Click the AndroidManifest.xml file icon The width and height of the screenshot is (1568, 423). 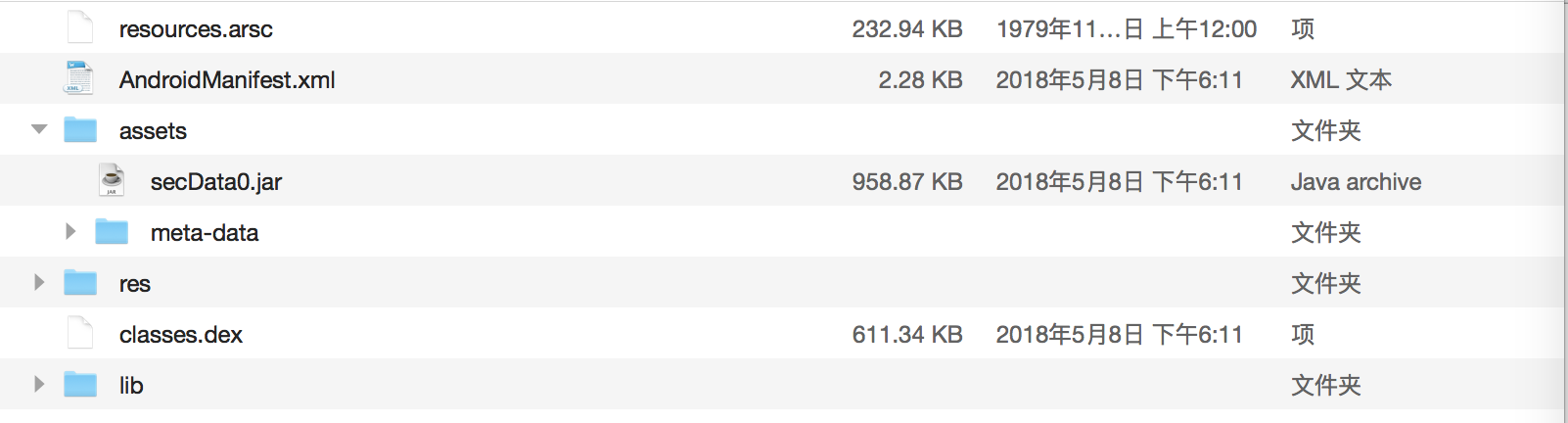[79, 78]
